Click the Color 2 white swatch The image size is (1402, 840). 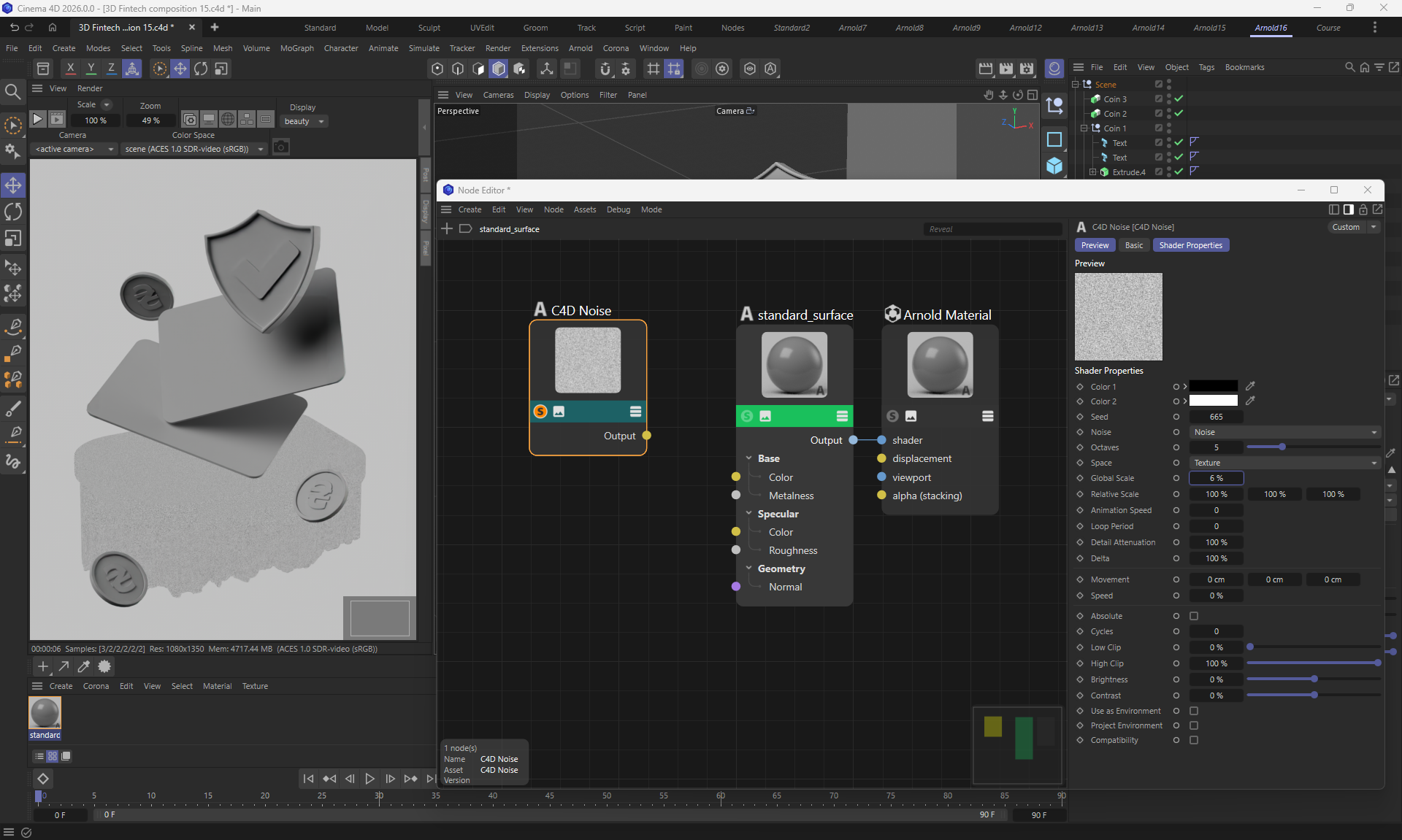tap(1213, 401)
